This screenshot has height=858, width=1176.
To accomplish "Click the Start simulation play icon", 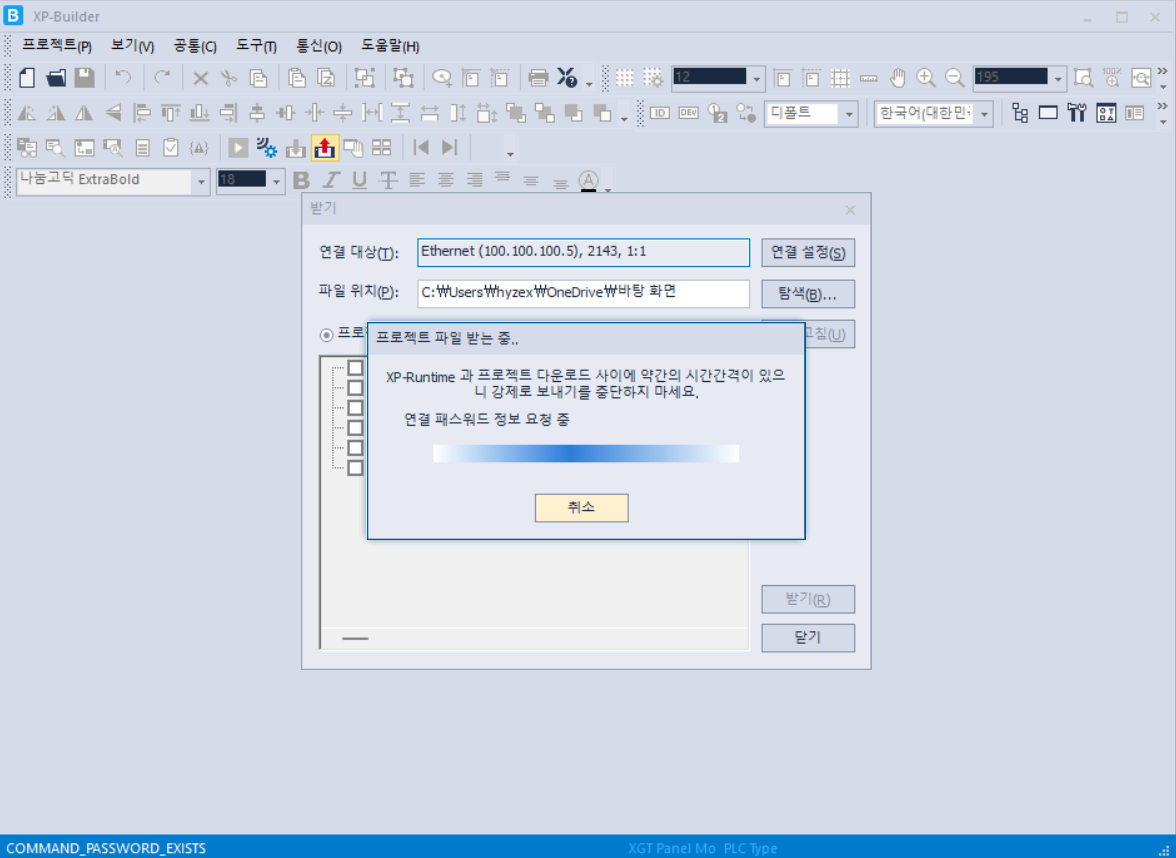I will click(238, 148).
